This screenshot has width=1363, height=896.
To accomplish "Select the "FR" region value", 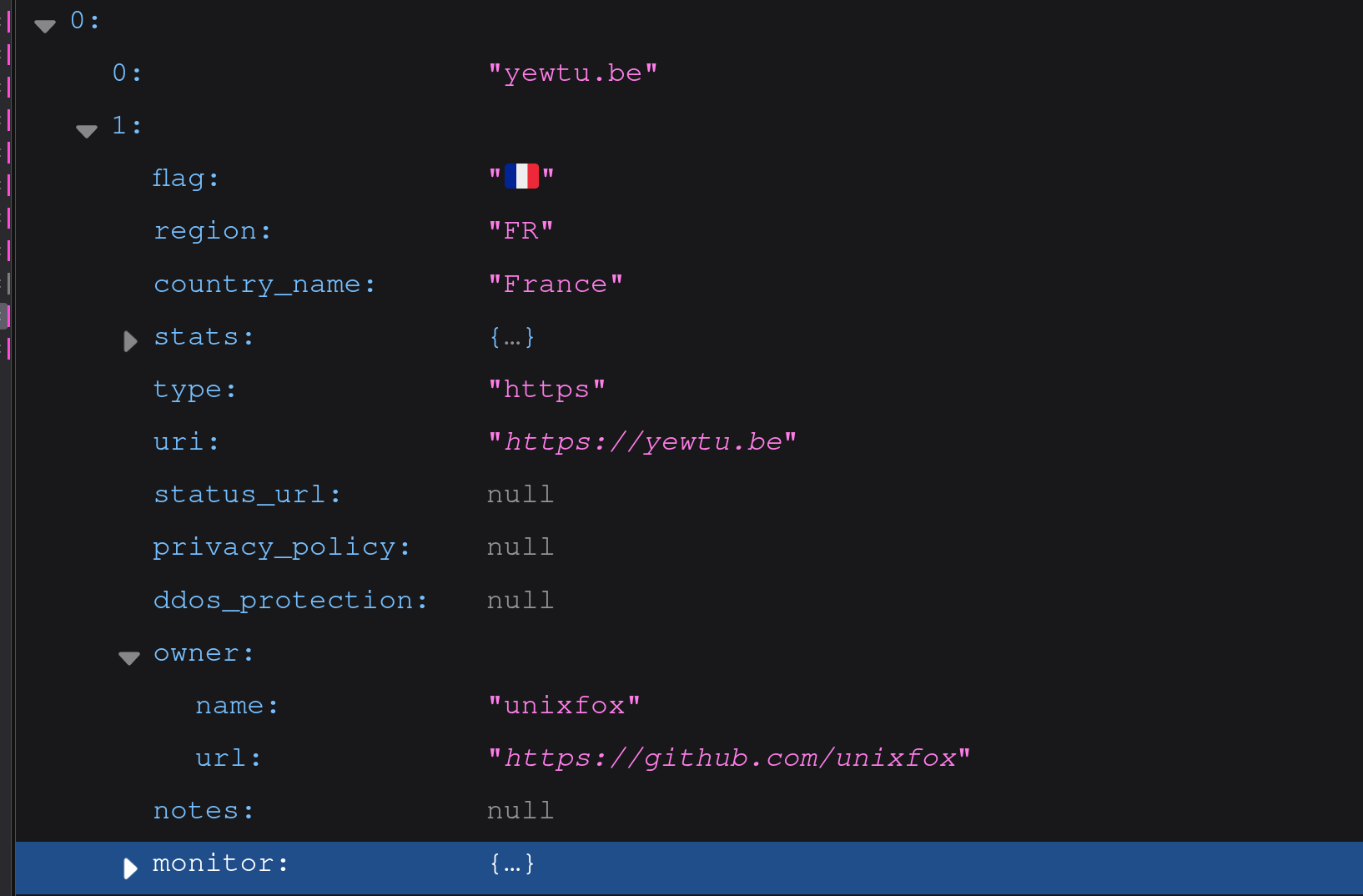I will pyautogui.click(x=521, y=231).
